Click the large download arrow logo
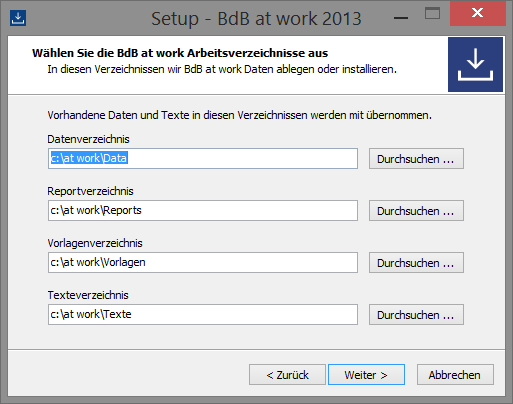This screenshot has height=404, width=513. pos(475,64)
